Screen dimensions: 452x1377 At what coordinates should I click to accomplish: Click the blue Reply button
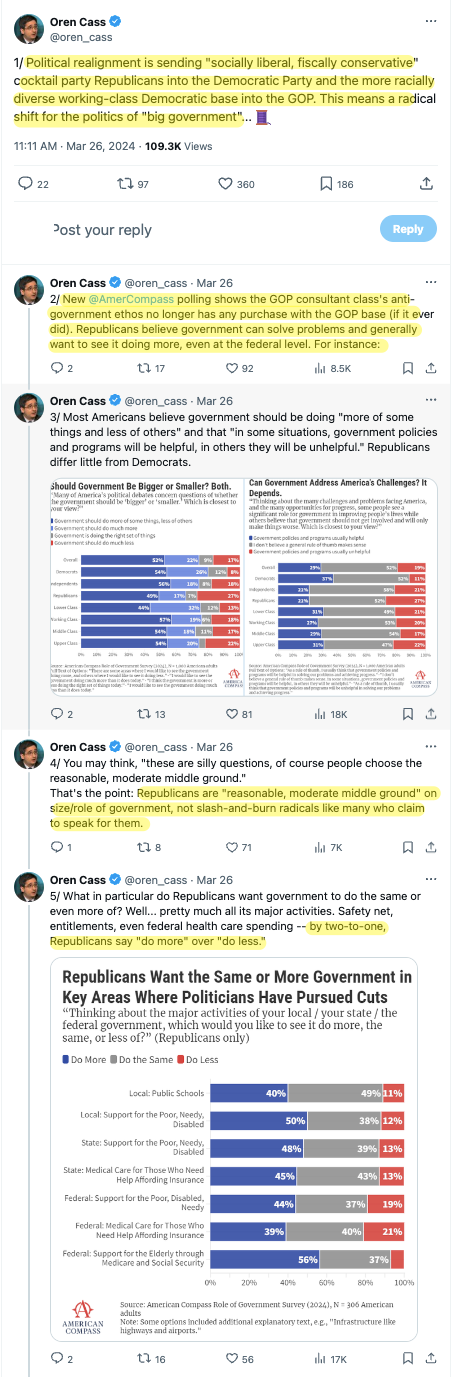point(407,229)
